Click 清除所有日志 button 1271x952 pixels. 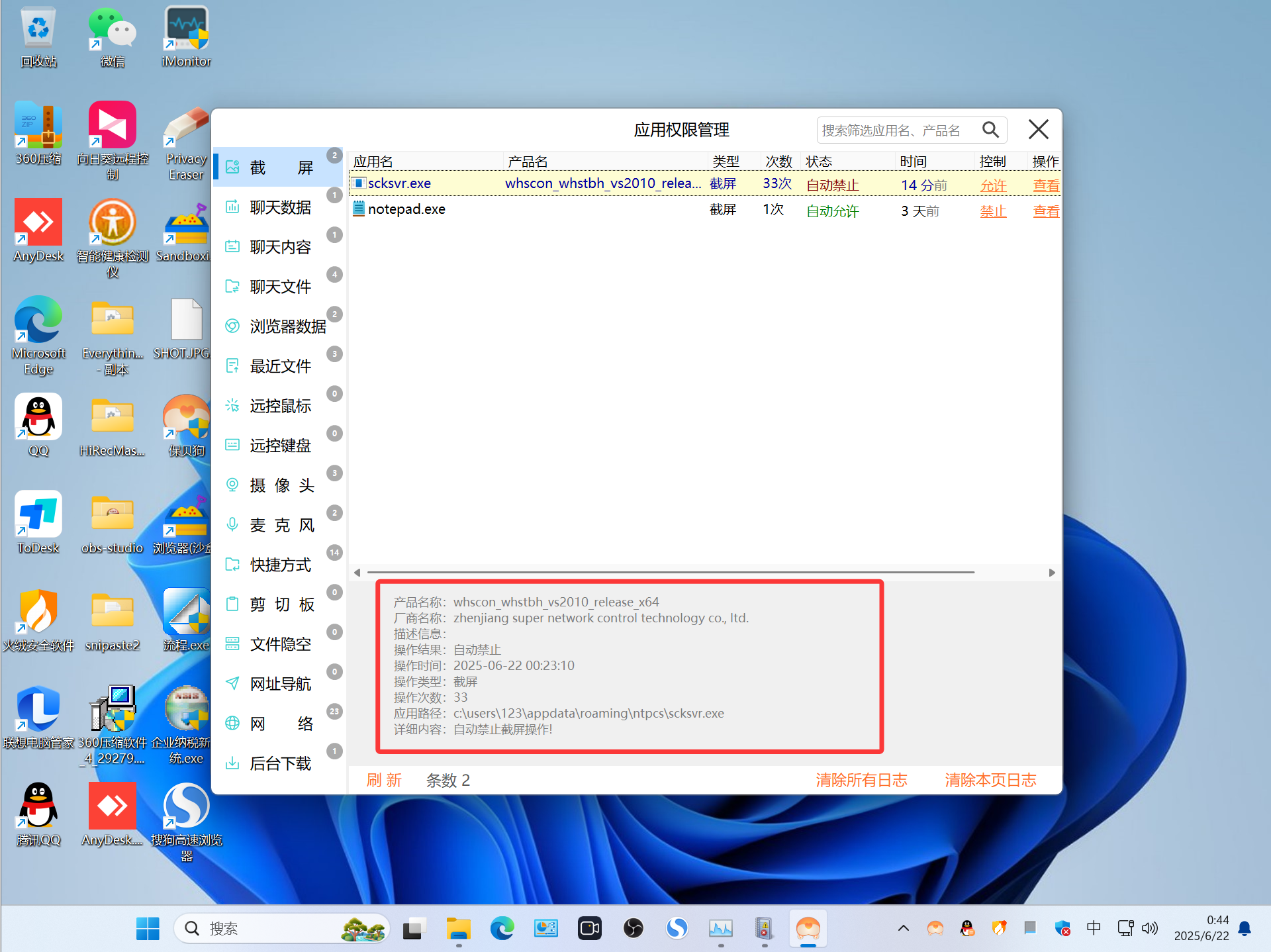[x=861, y=780]
